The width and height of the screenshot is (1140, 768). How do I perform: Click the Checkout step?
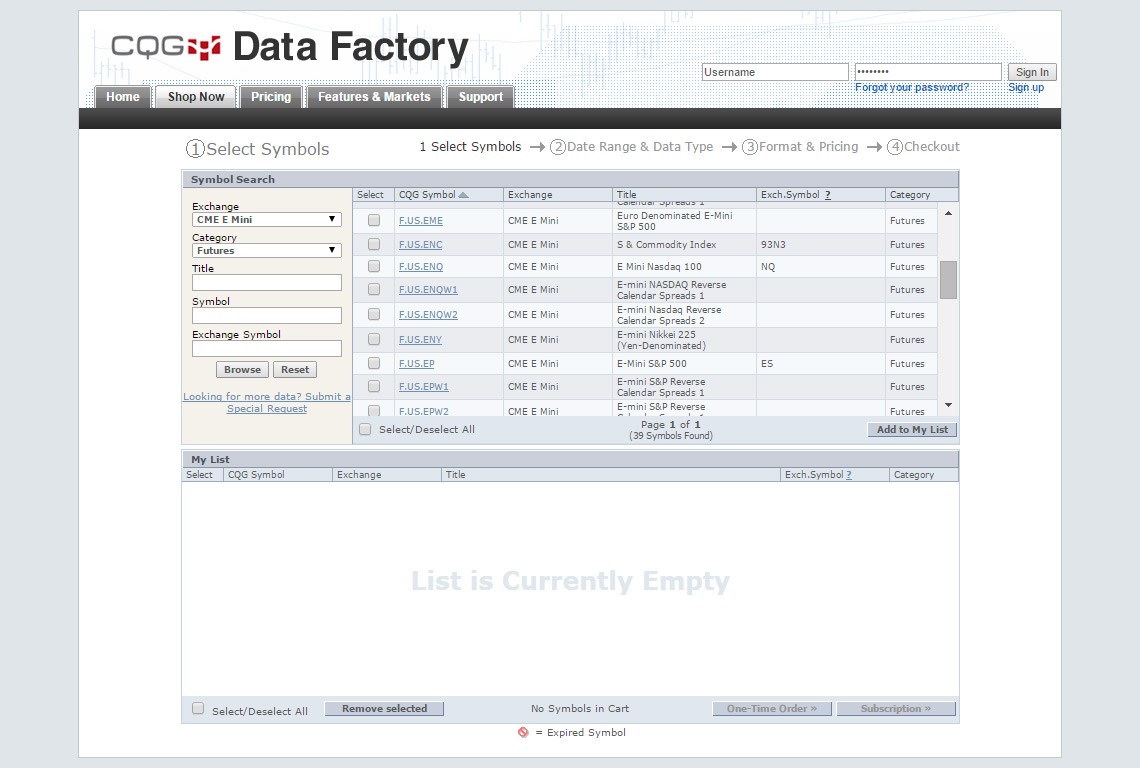point(923,147)
